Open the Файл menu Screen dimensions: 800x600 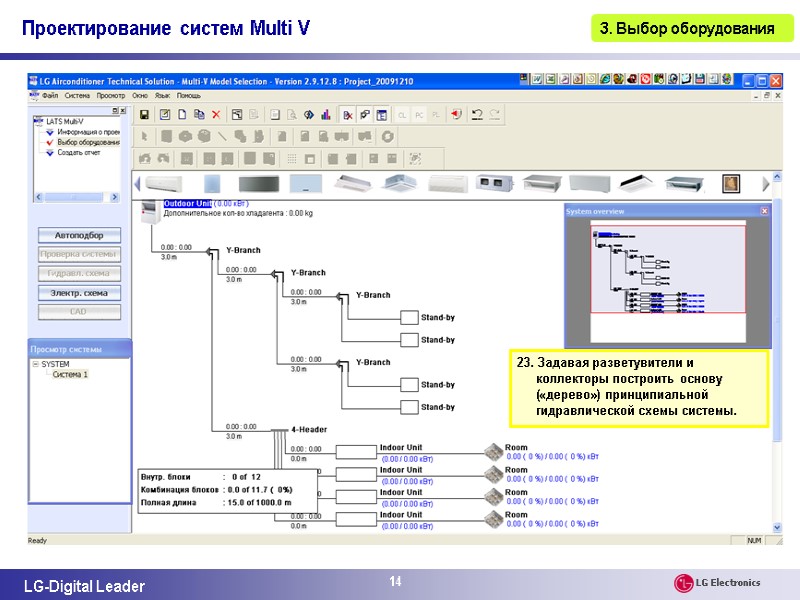pos(50,95)
